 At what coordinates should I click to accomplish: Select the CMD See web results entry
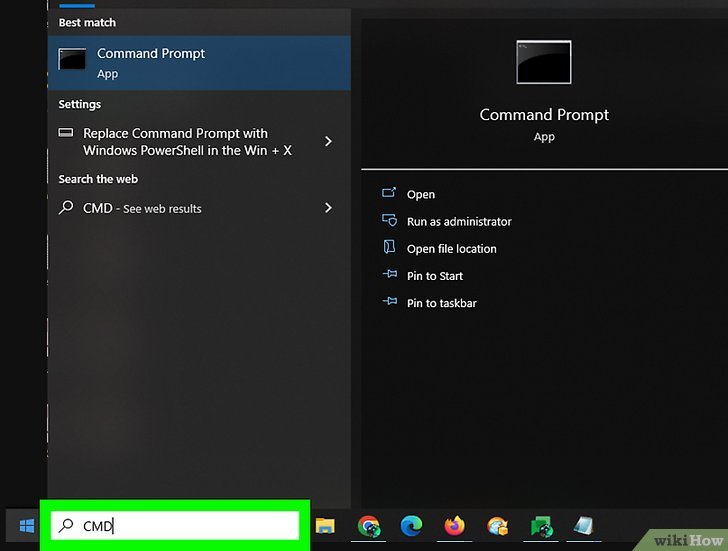click(x=199, y=208)
